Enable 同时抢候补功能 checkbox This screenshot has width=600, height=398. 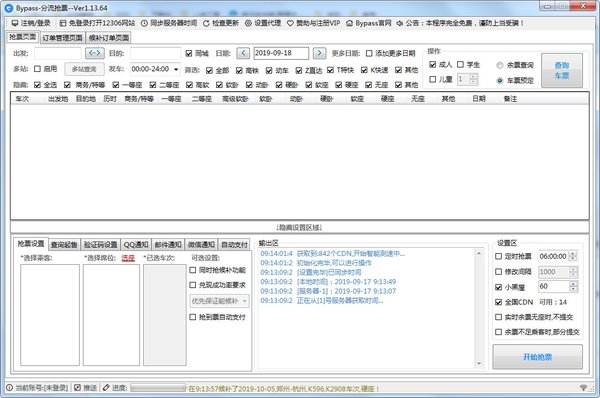[x=193, y=270]
